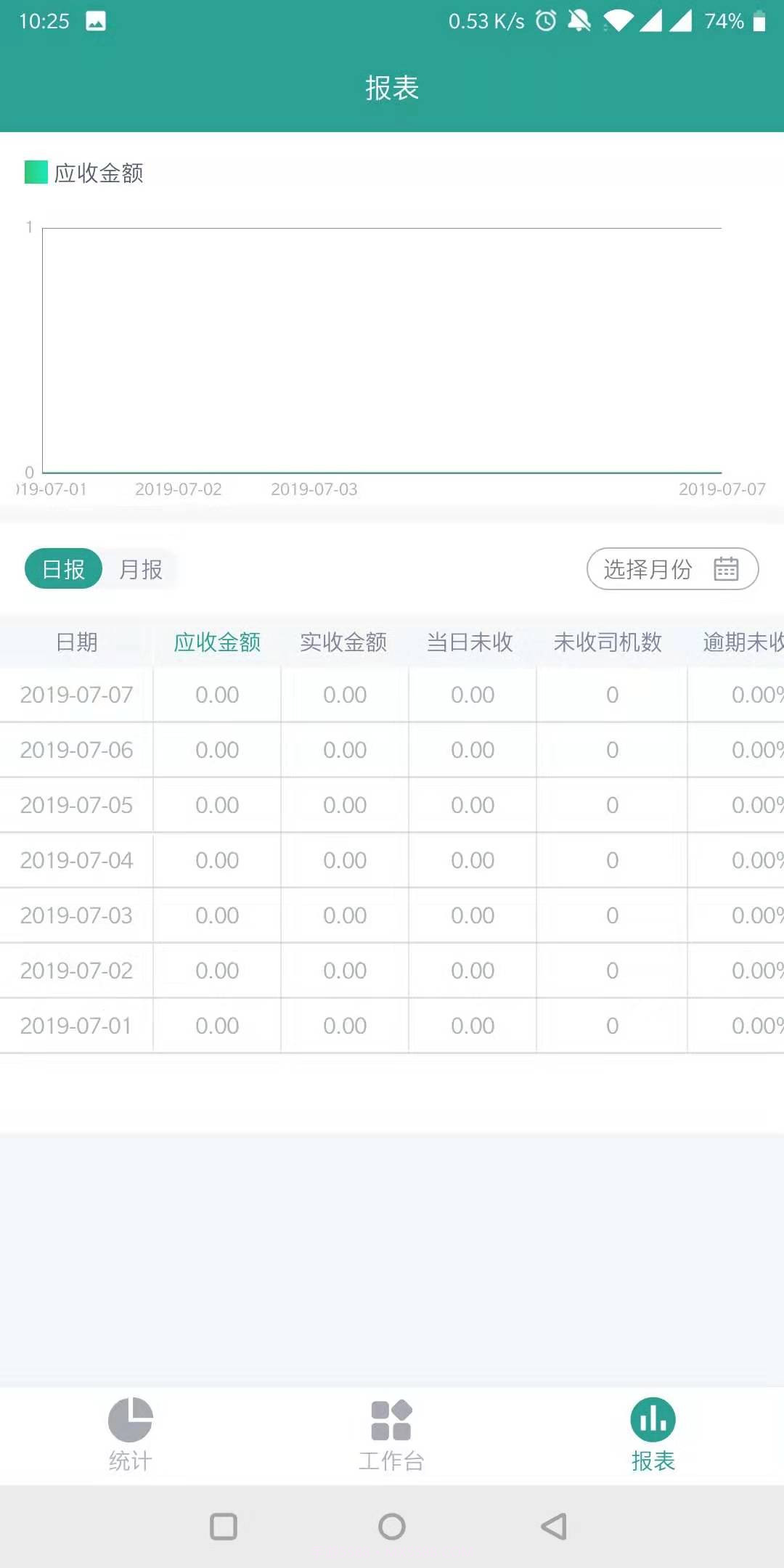Tap table row date 2019-07-07
Image resolution: width=784 pixels, height=1568 pixels.
76,695
